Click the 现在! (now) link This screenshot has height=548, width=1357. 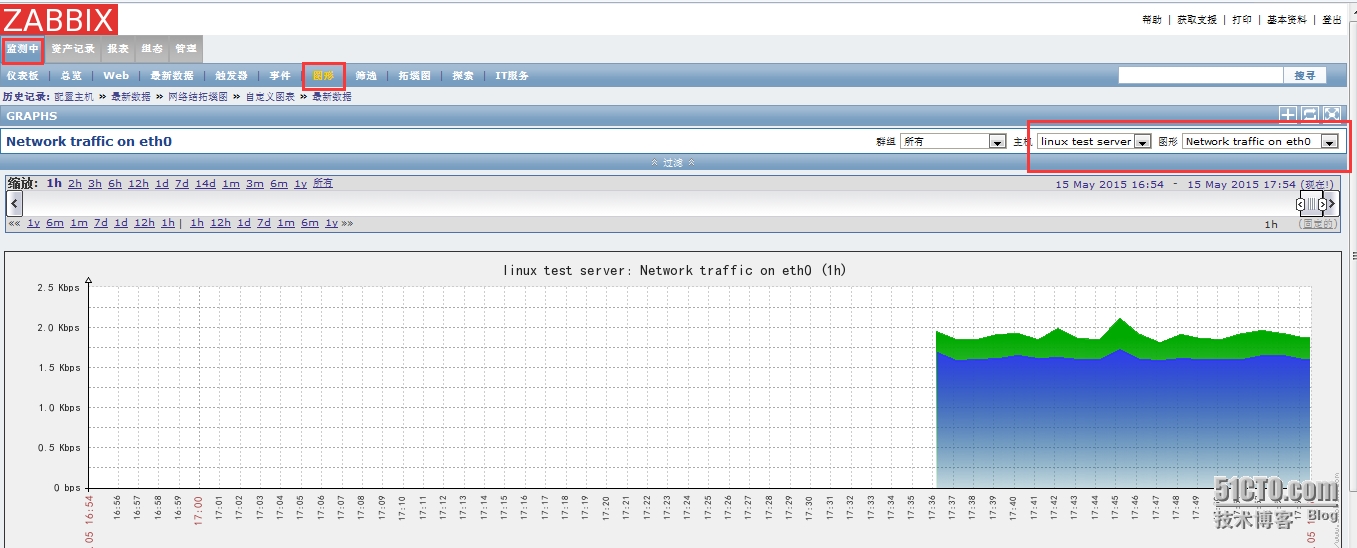point(1317,184)
